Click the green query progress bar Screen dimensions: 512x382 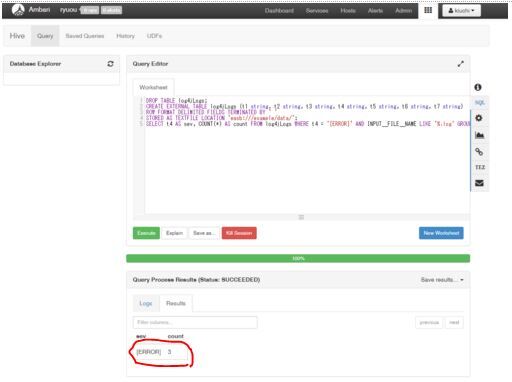tap(298, 258)
